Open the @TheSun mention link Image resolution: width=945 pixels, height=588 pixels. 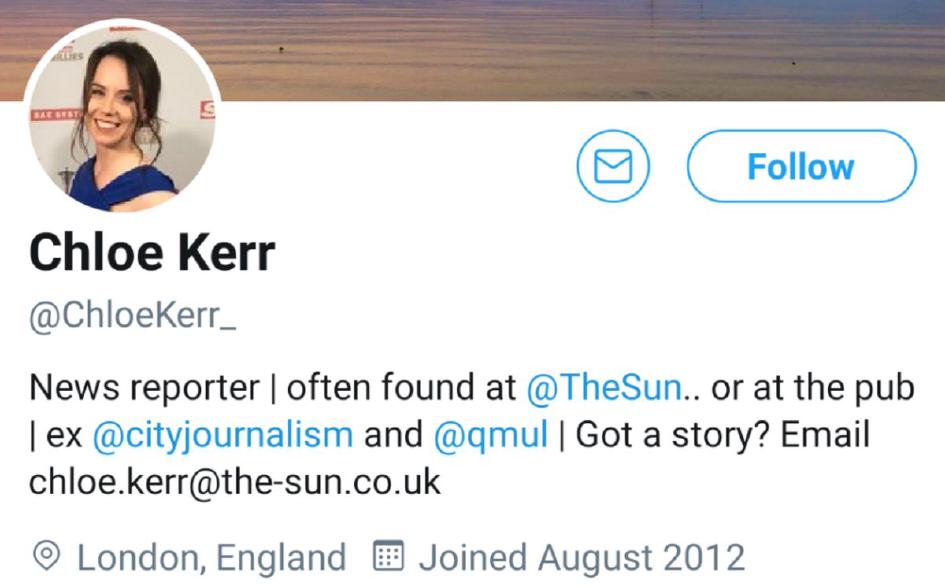pyautogui.click(x=603, y=389)
